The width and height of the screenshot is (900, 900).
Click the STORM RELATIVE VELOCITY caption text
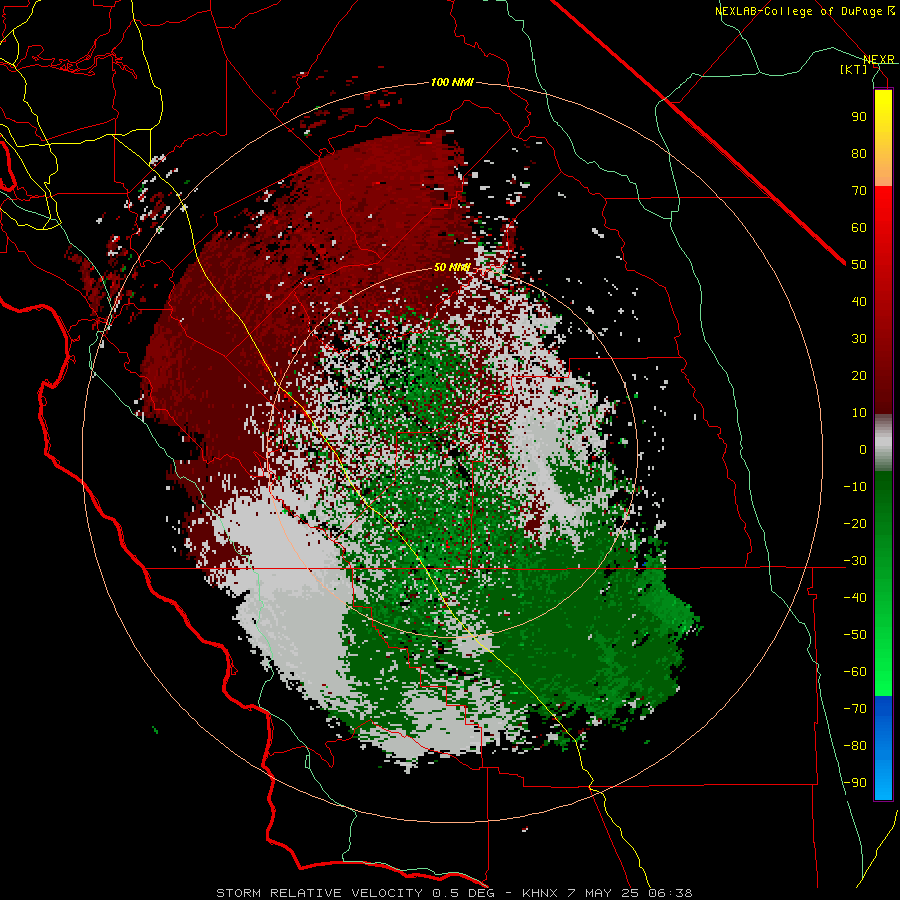point(319,893)
